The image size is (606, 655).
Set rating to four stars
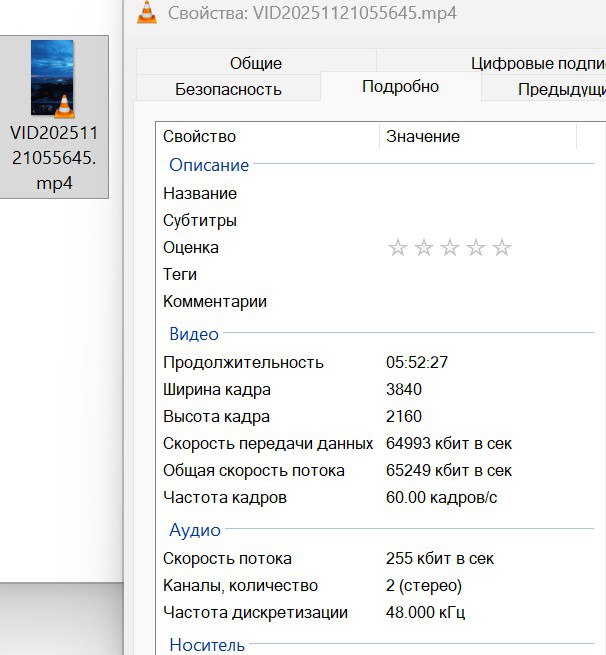pyautogui.click(x=476, y=248)
